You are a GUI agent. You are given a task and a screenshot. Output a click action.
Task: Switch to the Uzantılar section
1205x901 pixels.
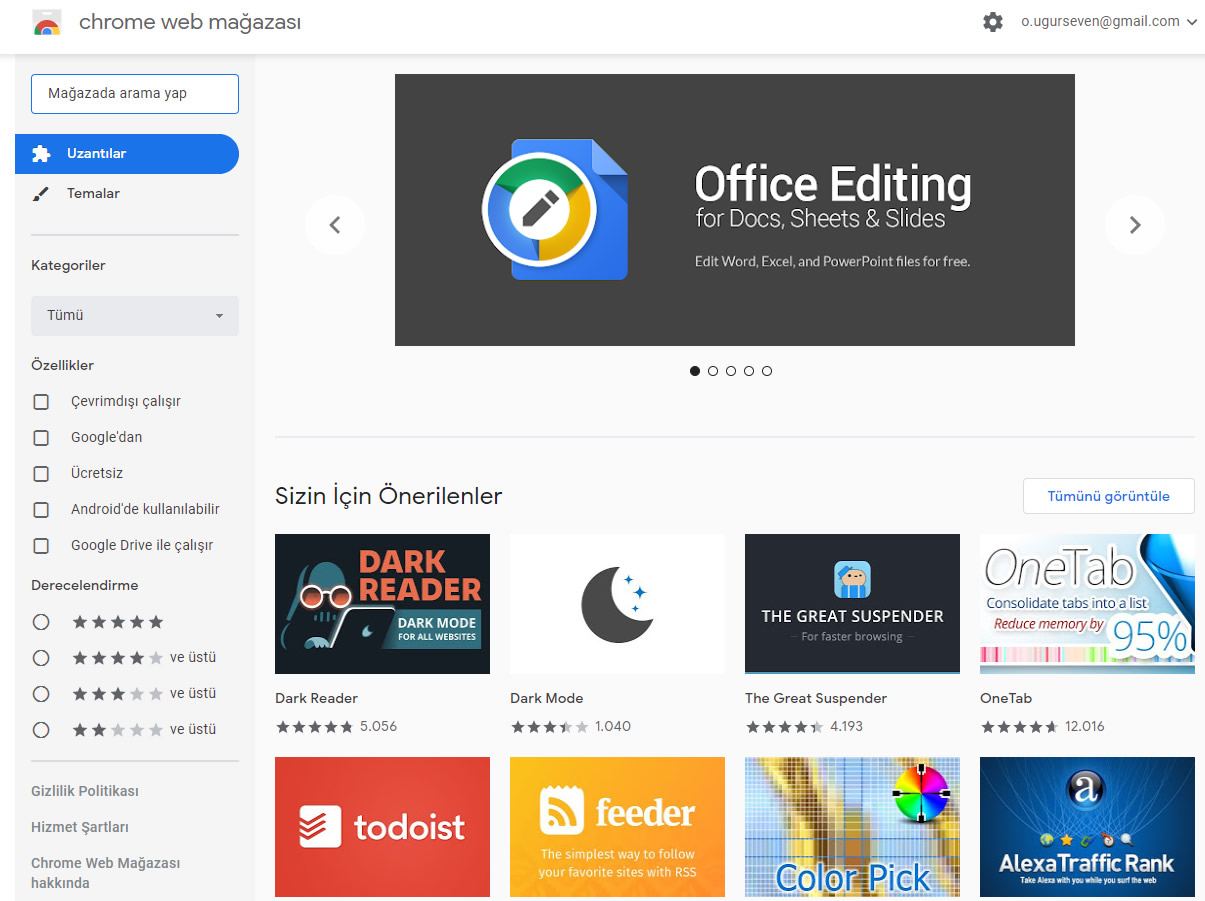(127, 154)
